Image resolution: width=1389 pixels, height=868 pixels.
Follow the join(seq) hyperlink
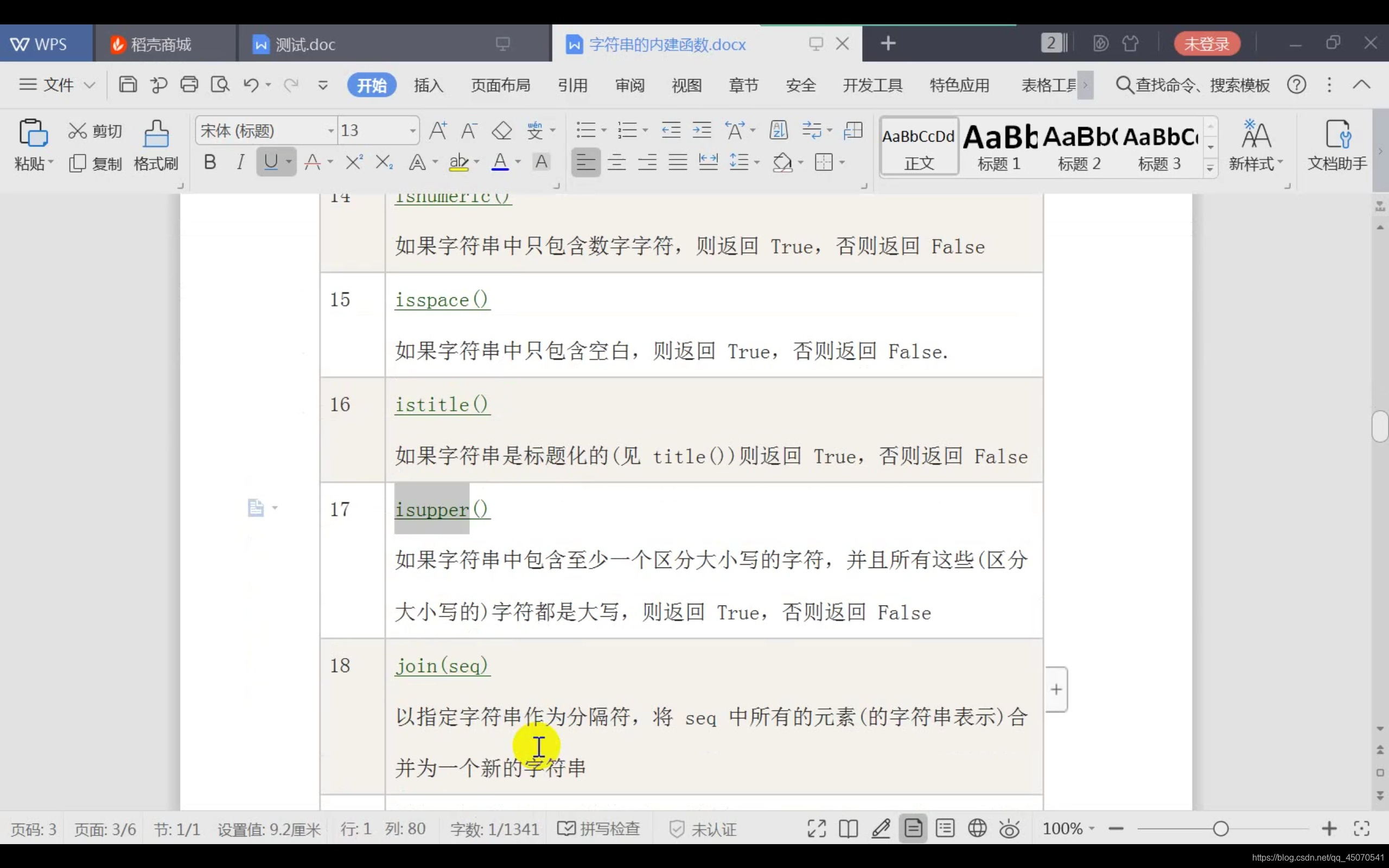pyautogui.click(x=441, y=666)
